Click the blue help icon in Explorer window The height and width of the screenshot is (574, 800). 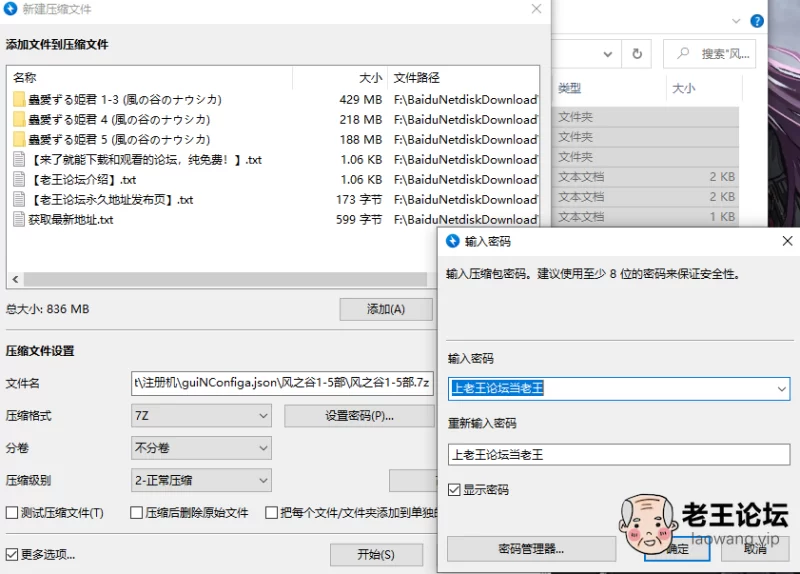[757, 21]
